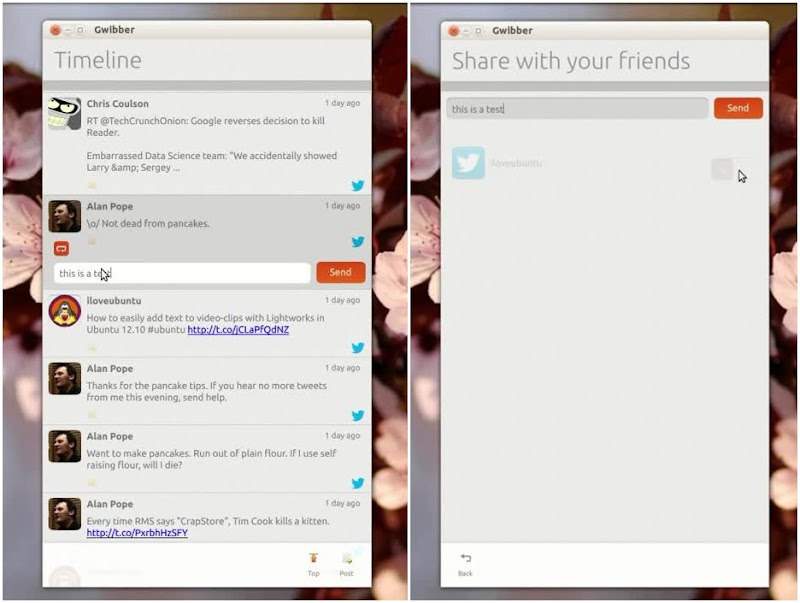Close the Timeline Gwibber window
The width and height of the screenshot is (800, 603).
point(55,31)
